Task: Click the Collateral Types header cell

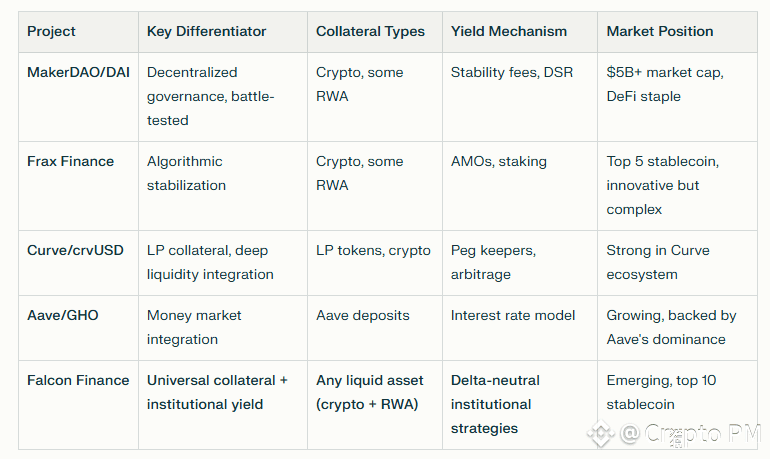Action: (368, 31)
